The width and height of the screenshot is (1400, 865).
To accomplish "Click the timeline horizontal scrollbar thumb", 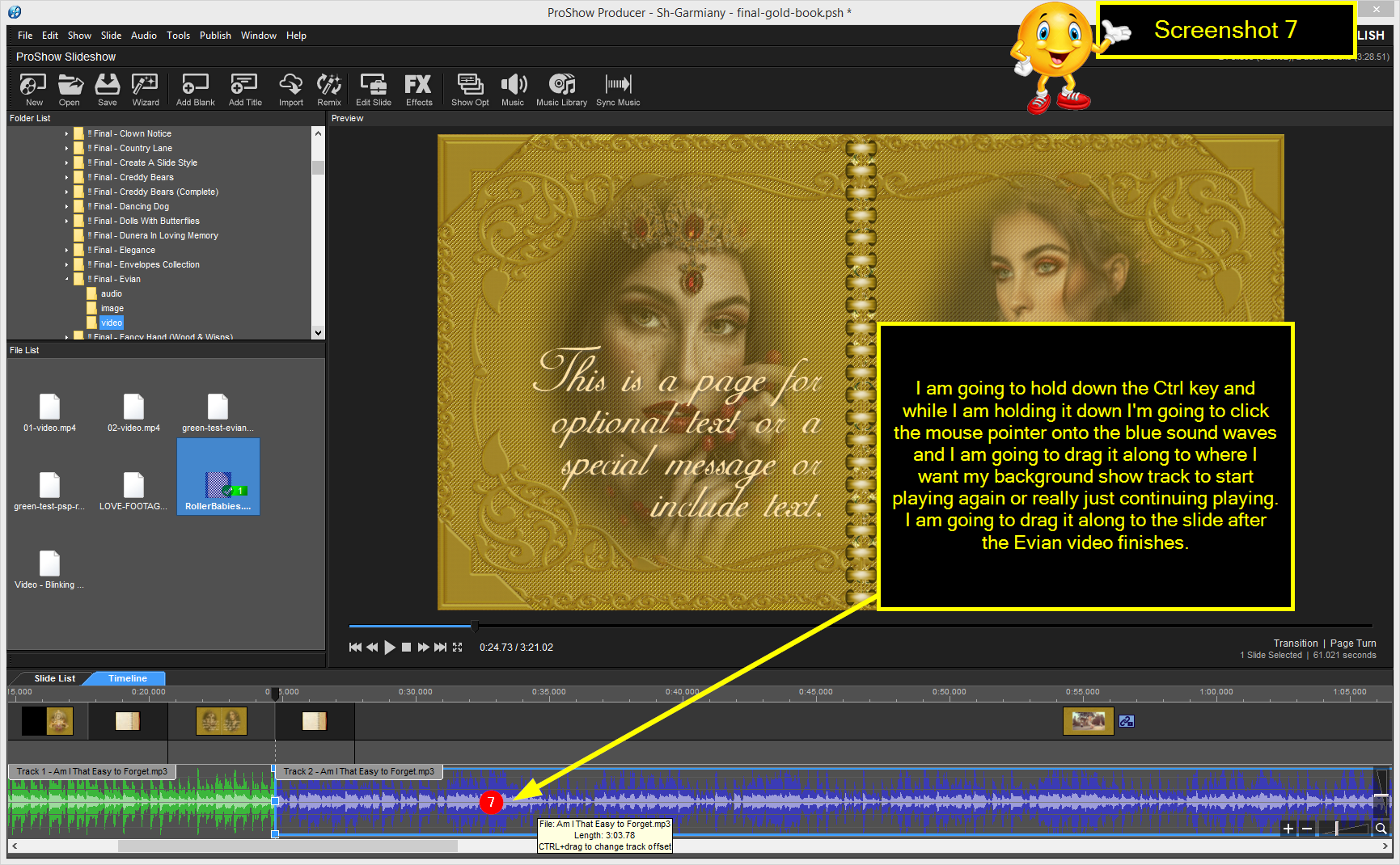I will coord(287,846).
